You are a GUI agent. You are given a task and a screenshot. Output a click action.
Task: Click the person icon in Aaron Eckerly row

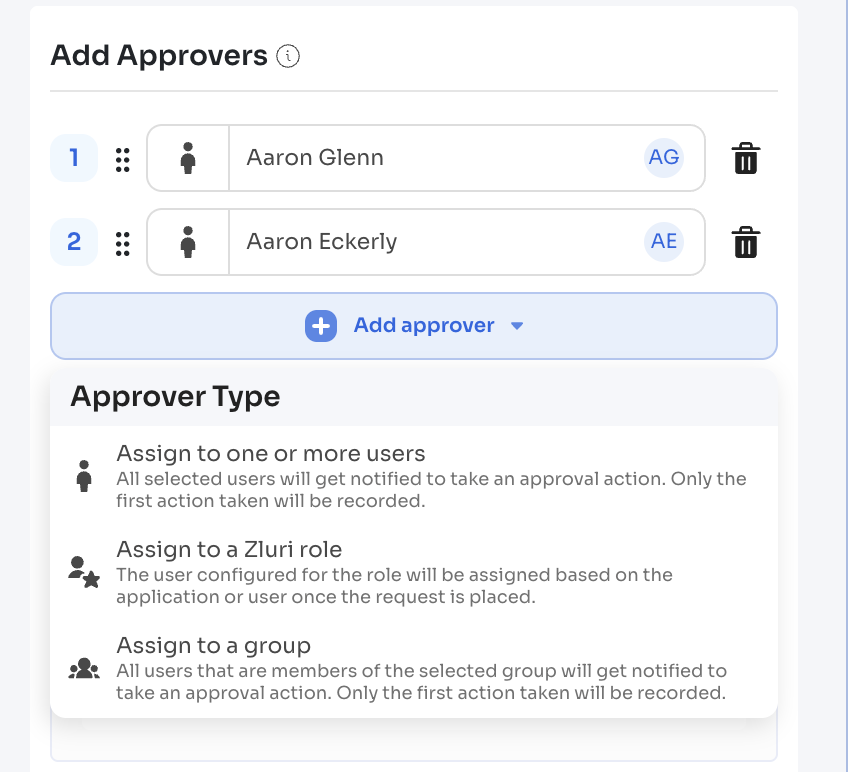point(188,242)
